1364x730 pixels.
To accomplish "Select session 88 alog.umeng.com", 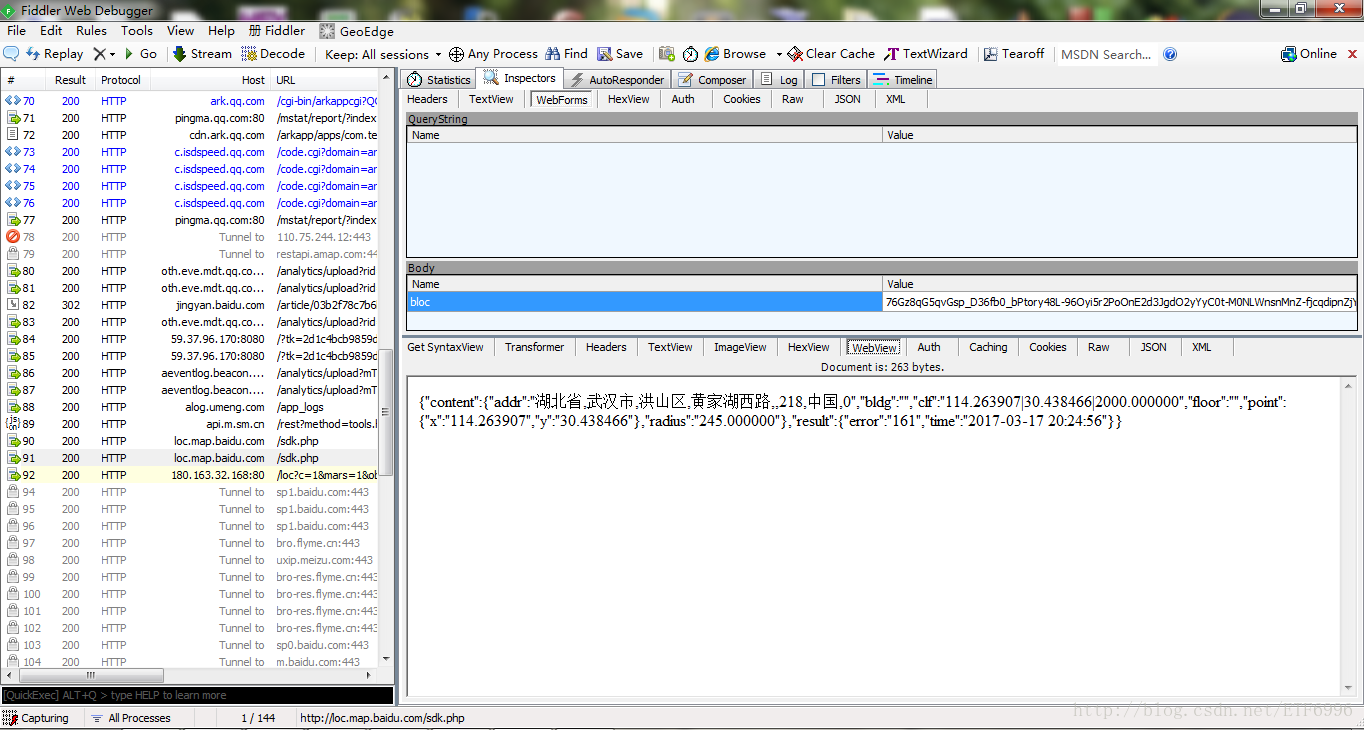I will [190, 407].
